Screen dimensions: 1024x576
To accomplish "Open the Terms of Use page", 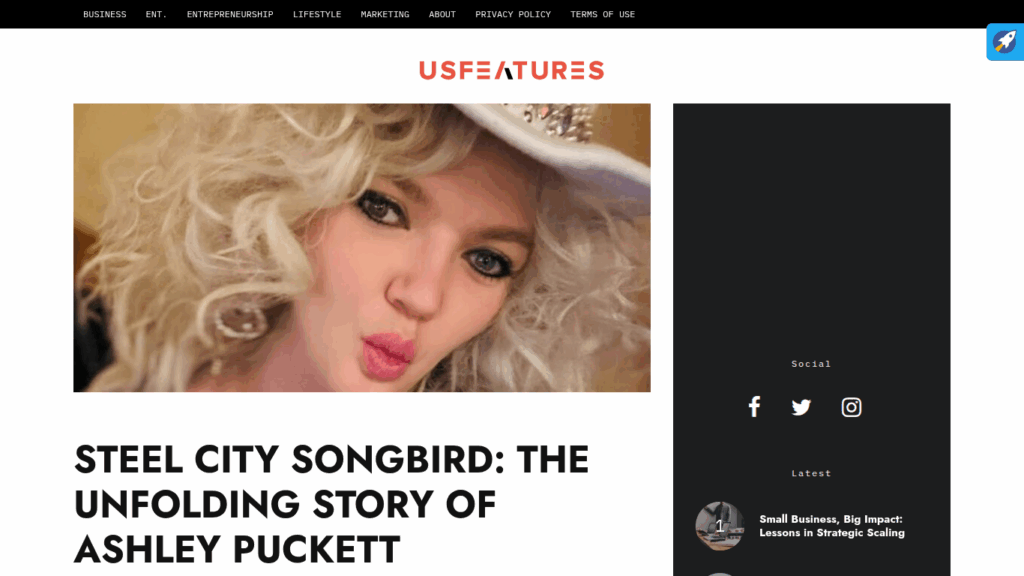I will point(602,14).
